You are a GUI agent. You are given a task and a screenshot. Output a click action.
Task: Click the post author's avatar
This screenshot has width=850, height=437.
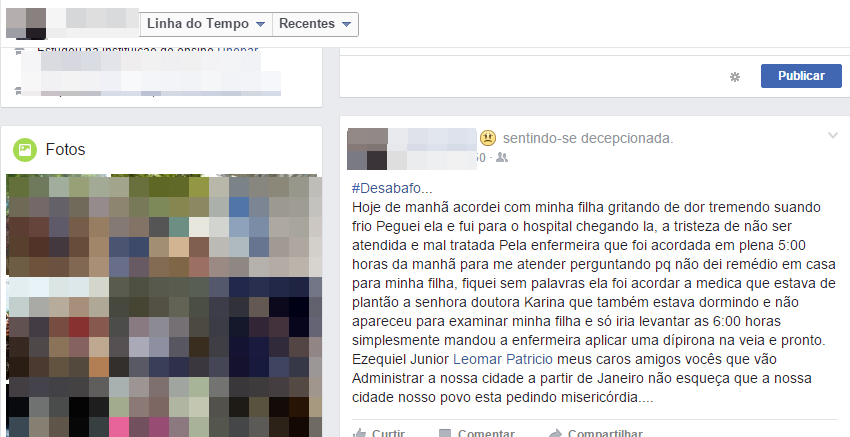tap(368, 149)
